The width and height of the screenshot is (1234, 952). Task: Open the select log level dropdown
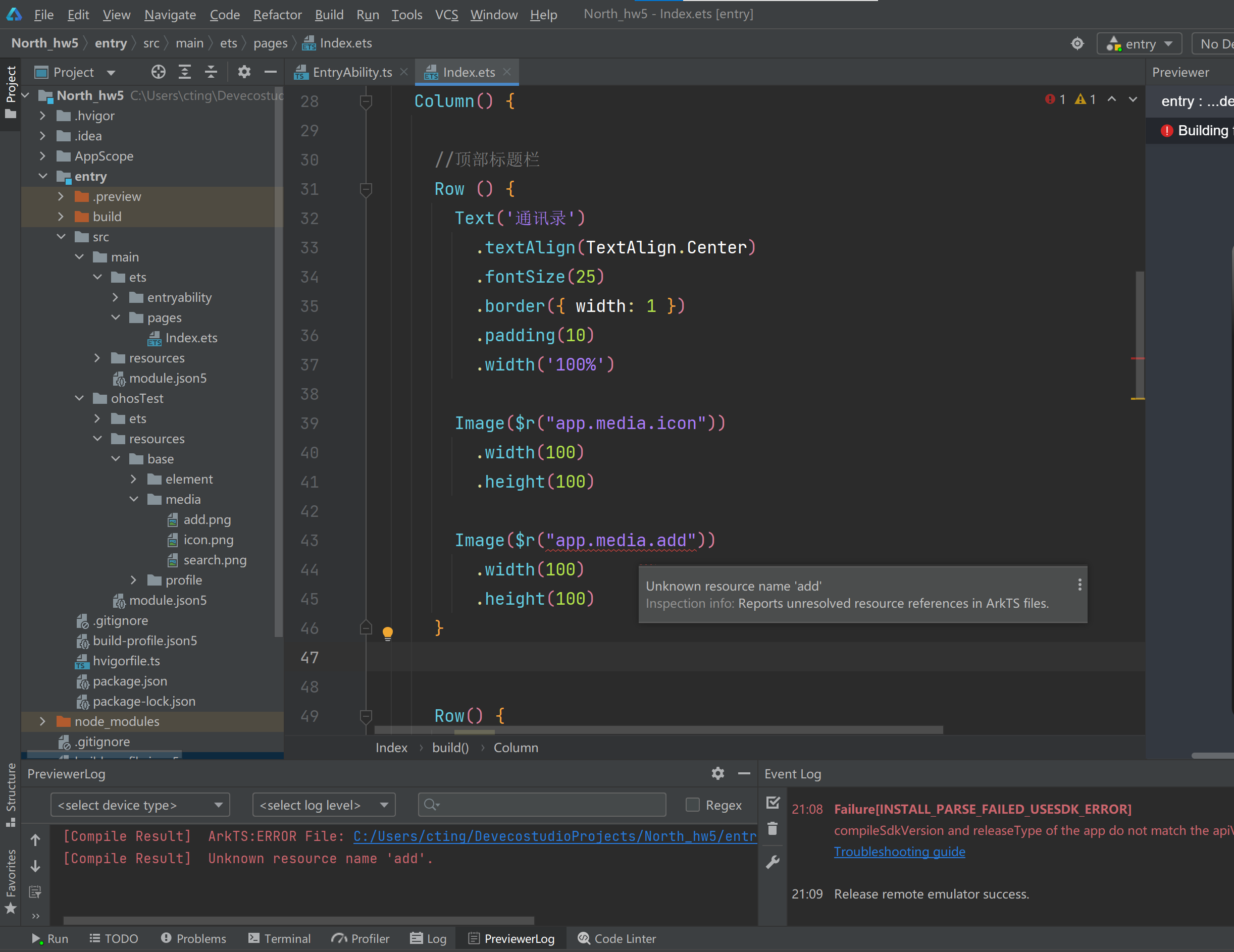[324, 805]
